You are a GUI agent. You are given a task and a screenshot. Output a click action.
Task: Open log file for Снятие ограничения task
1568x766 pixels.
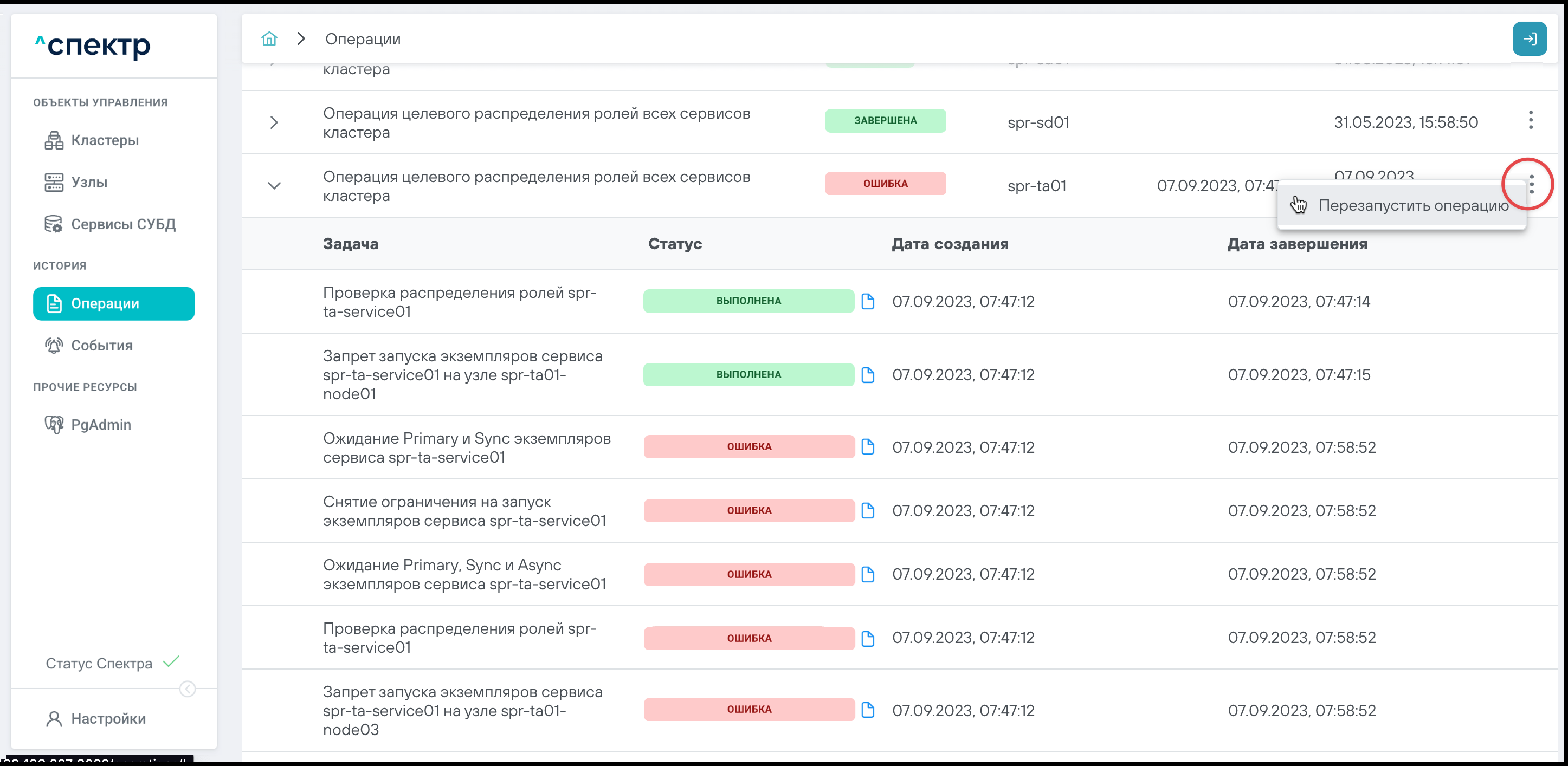tap(868, 510)
